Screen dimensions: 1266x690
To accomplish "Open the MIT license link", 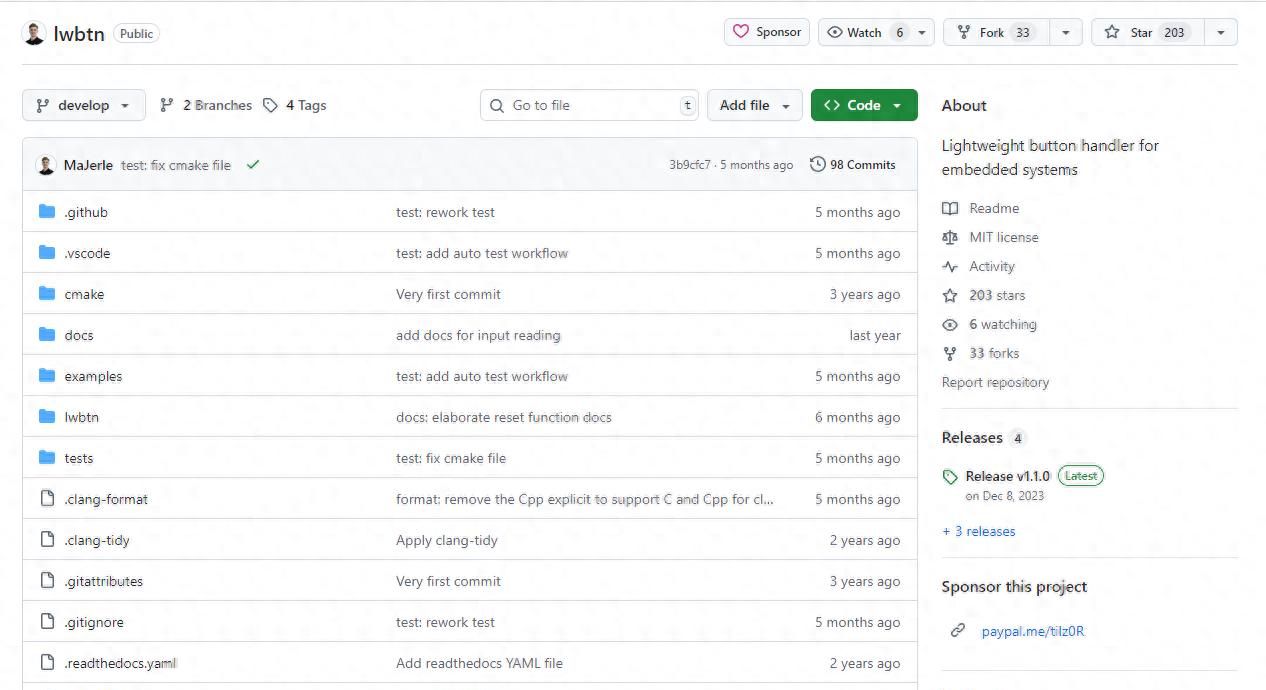I will [1003, 237].
